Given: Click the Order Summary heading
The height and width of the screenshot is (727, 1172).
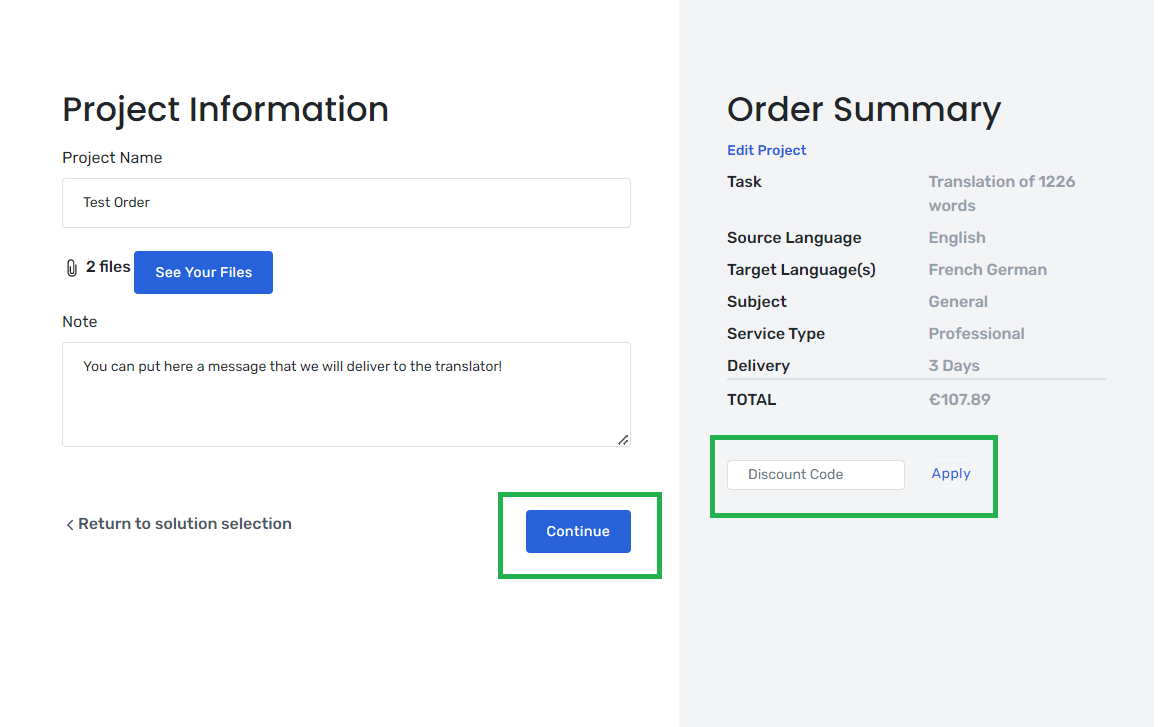Looking at the screenshot, I should click(x=864, y=110).
